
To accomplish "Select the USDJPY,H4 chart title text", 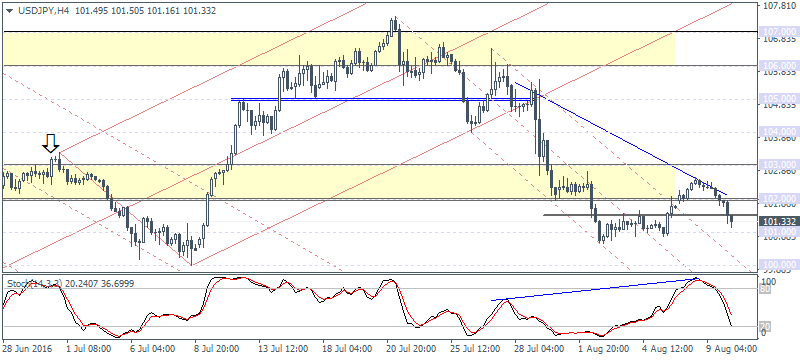I will [42, 11].
